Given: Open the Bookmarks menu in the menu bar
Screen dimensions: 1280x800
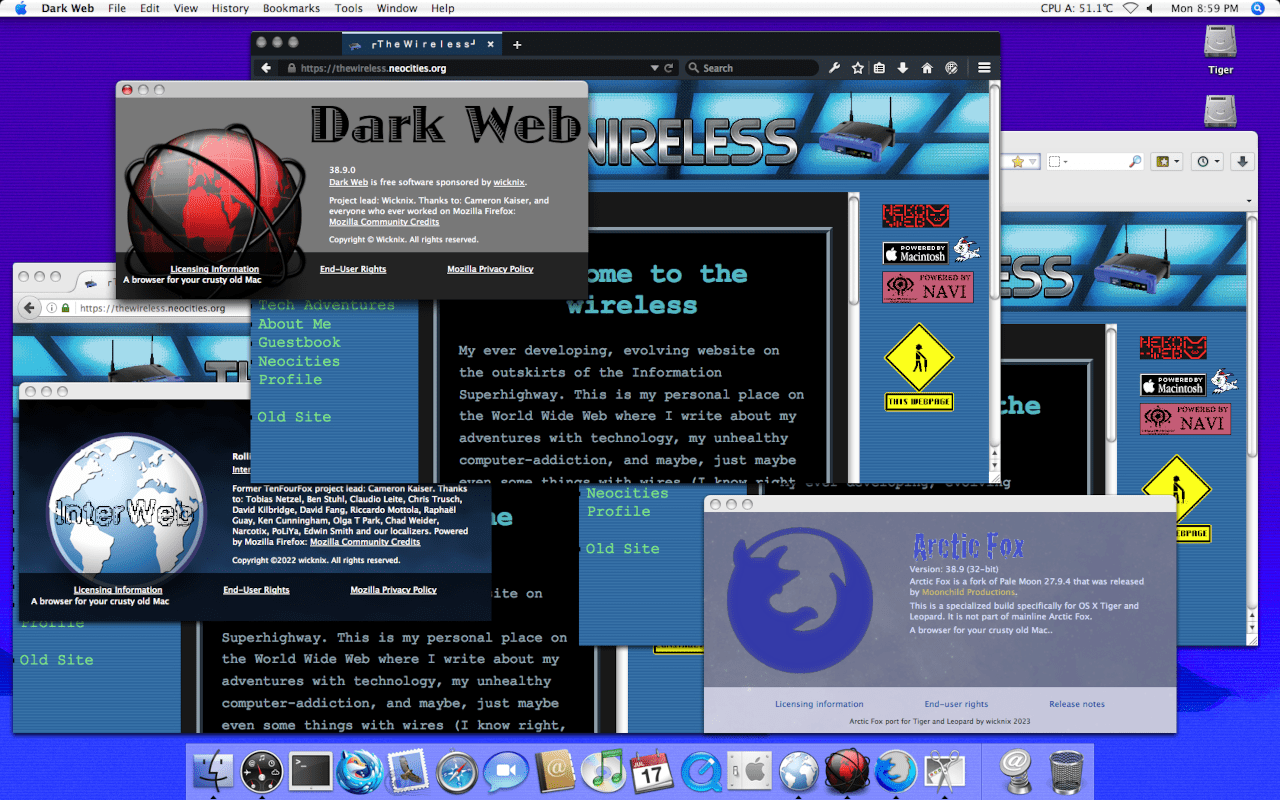Looking at the screenshot, I should [290, 8].
